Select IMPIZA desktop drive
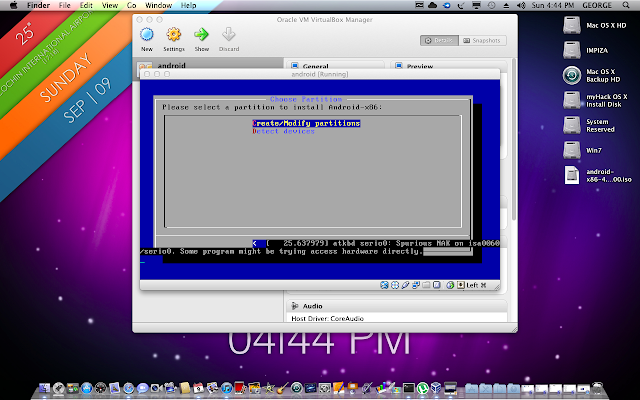 [x=571, y=50]
